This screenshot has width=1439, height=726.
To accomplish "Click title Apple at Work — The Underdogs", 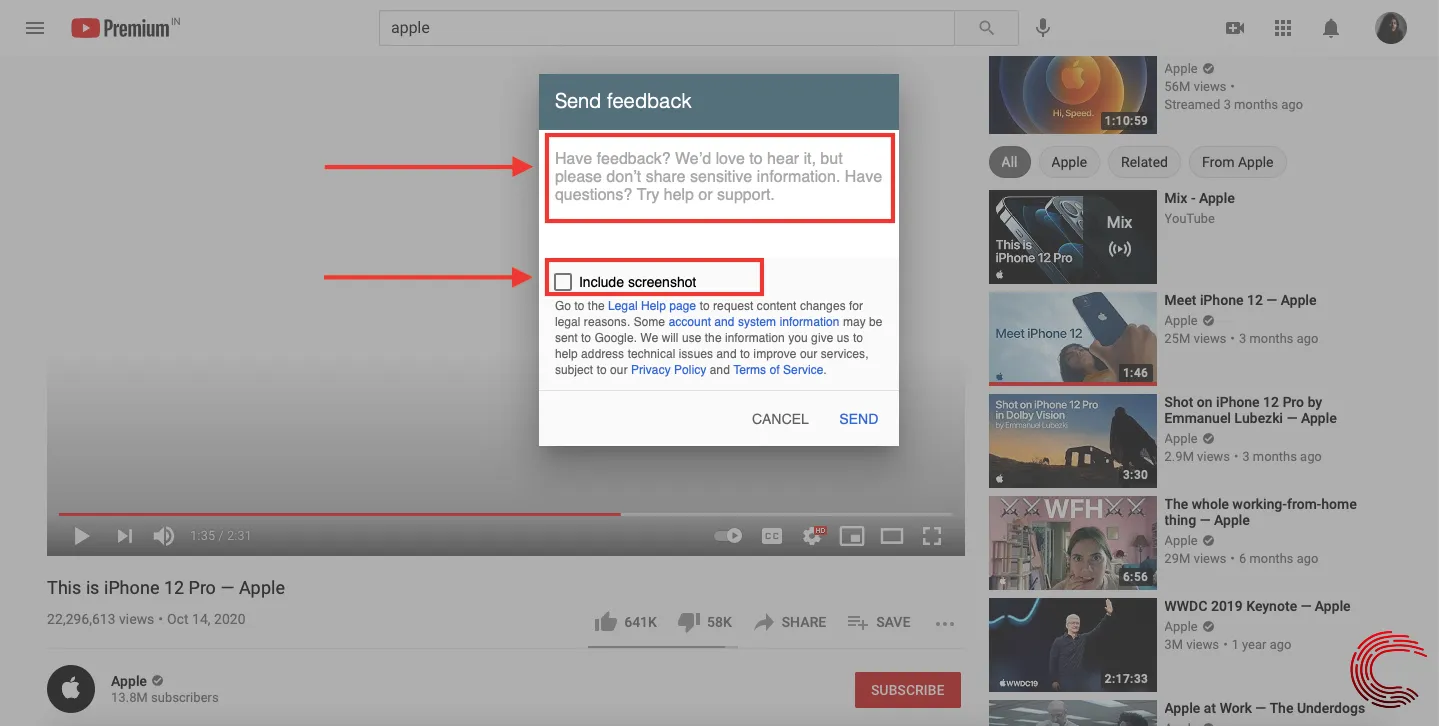I will [x=1264, y=708].
